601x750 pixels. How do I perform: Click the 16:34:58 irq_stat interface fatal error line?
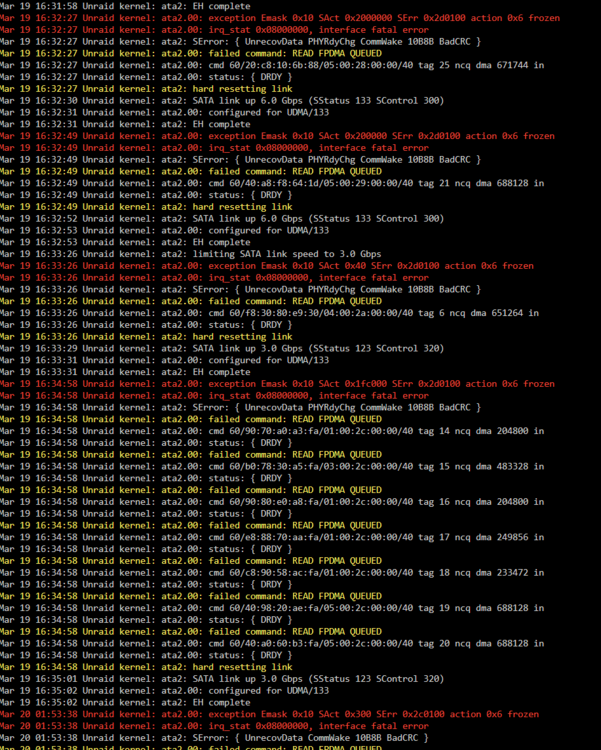[214, 396]
